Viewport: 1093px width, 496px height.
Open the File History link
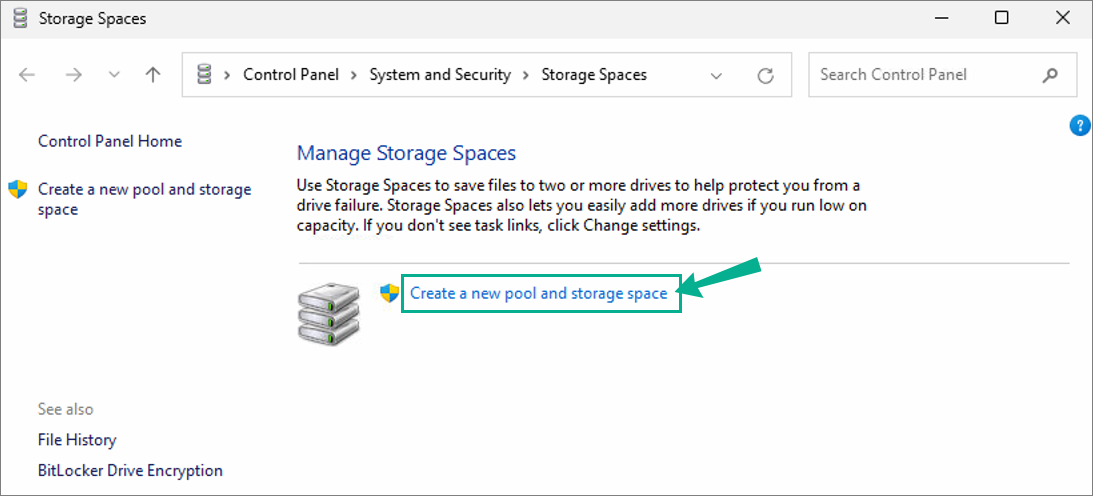[x=77, y=440]
